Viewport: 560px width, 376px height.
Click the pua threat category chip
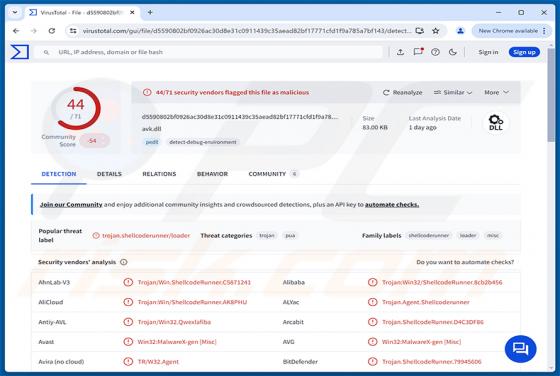[290, 236]
